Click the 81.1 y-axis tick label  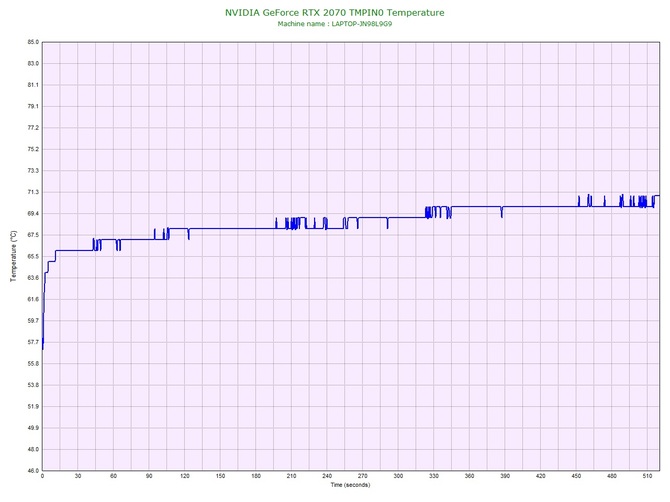[33, 85]
